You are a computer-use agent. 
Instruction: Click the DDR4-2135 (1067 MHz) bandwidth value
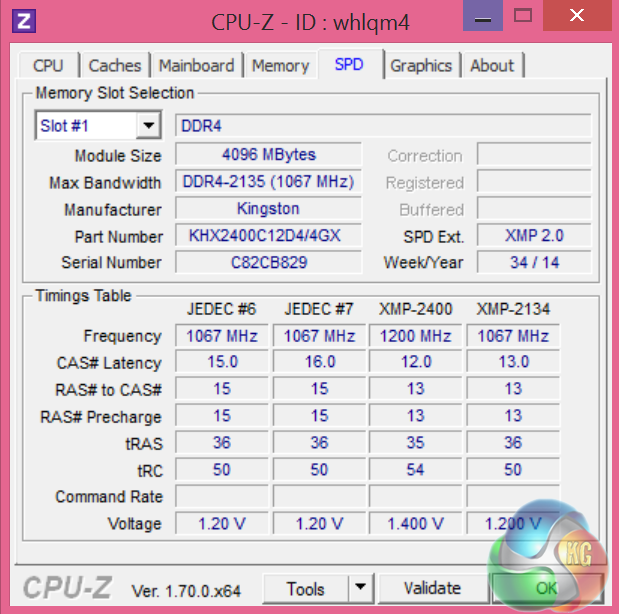click(x=268, y=181)
